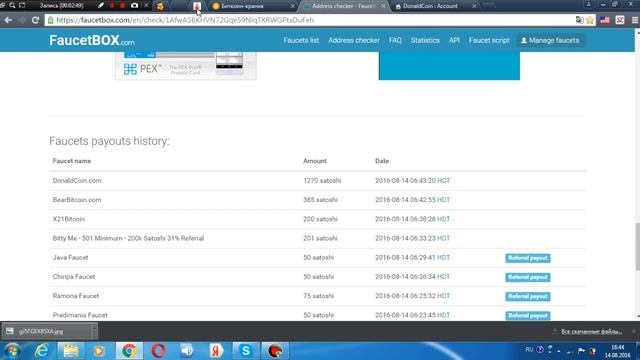This screenshot has width=640, height=360.
Task: Show hidden tray icons arrow
Action: click(559, 351)
